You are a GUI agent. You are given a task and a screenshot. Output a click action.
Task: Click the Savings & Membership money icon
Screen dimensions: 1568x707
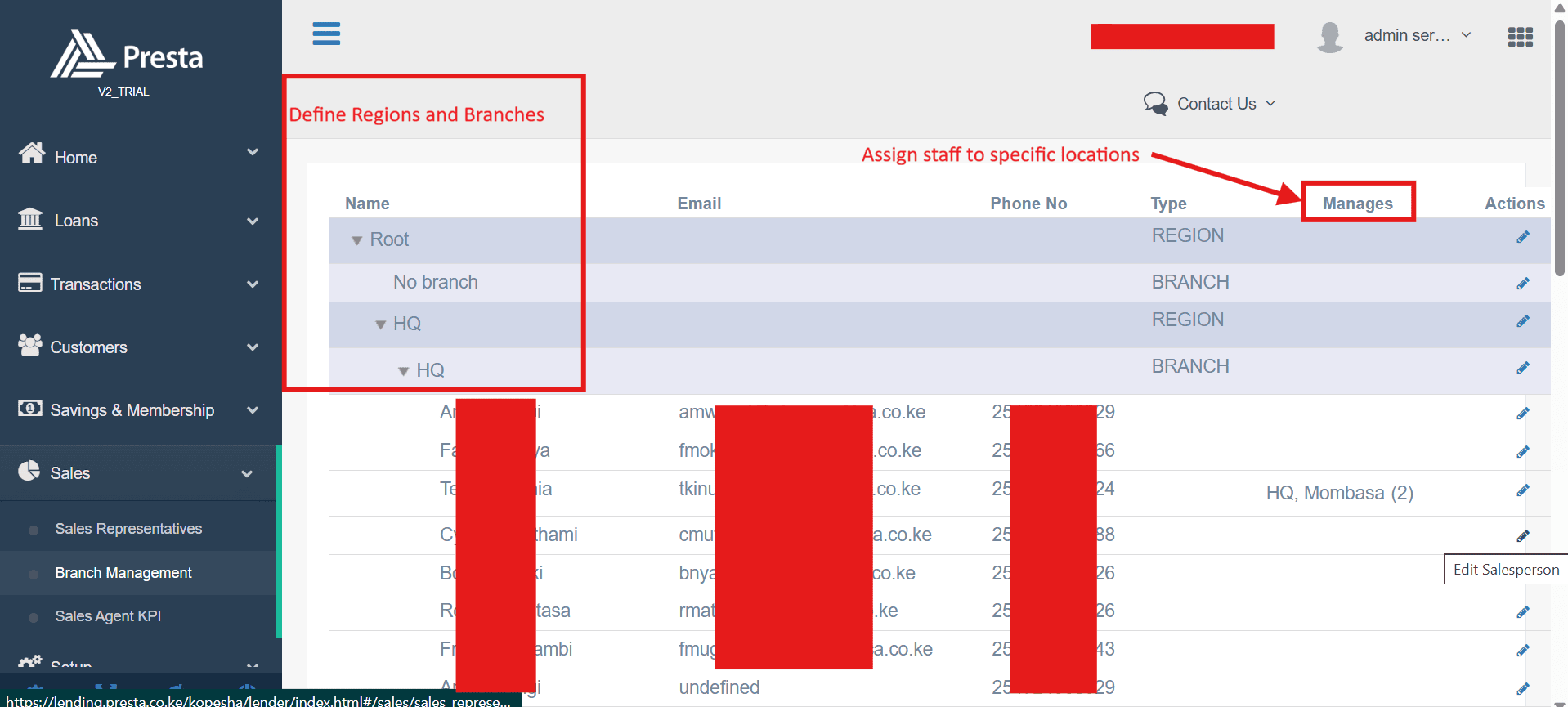click(30, 408)
